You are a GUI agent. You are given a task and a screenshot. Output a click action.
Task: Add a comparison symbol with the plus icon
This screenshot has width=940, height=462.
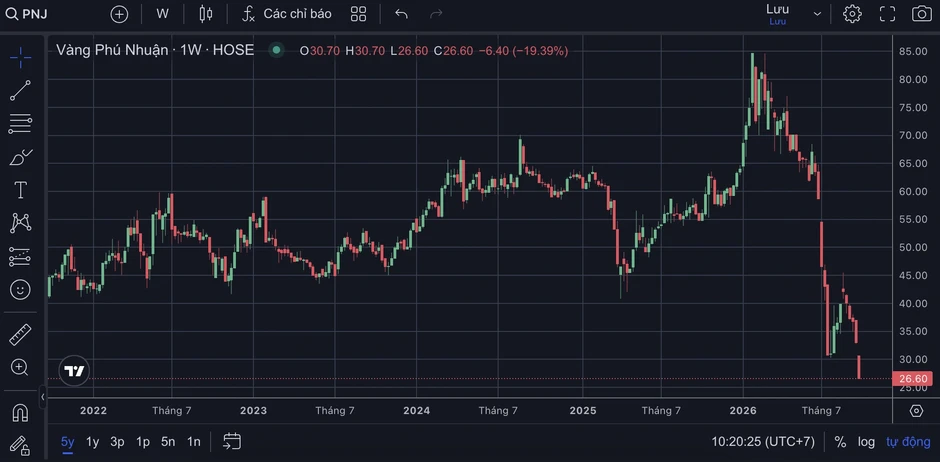point(119,14)
